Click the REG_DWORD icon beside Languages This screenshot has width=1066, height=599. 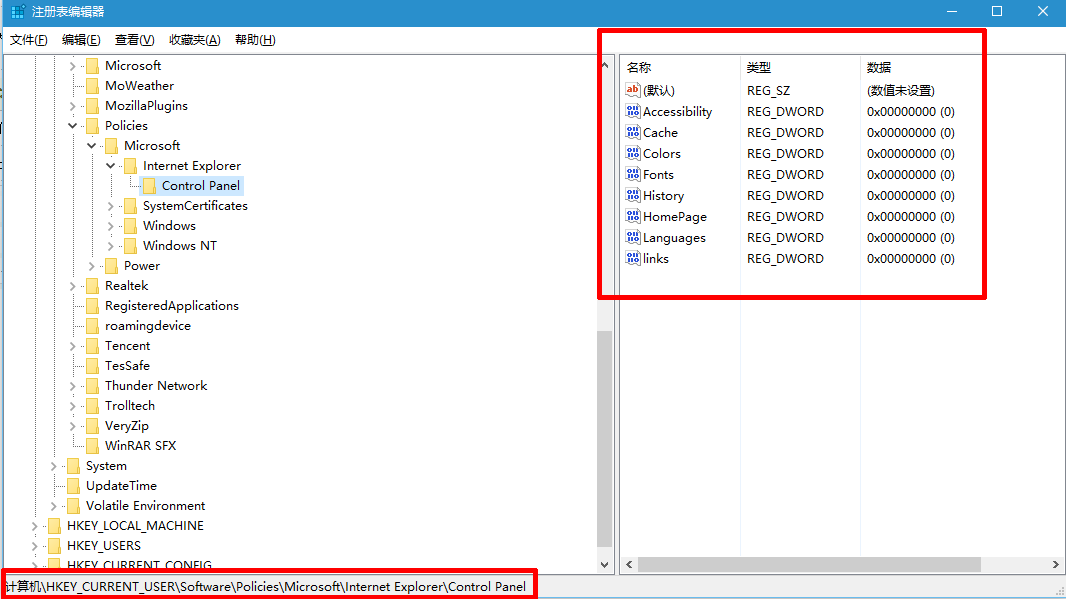pos(633,237)
